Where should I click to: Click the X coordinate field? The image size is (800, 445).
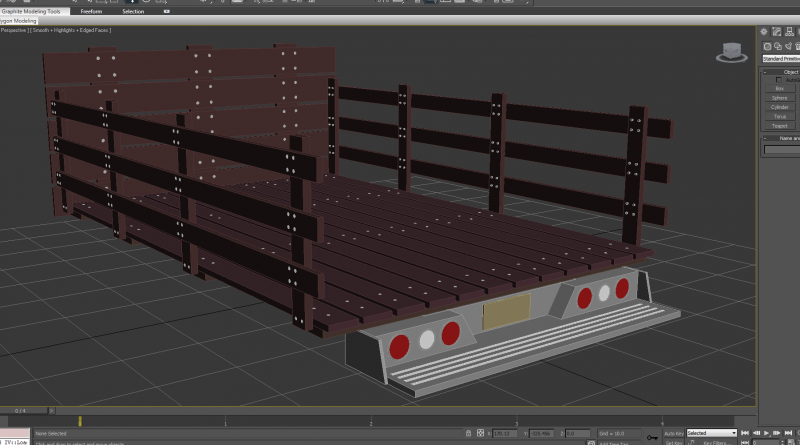click(504, 433)
